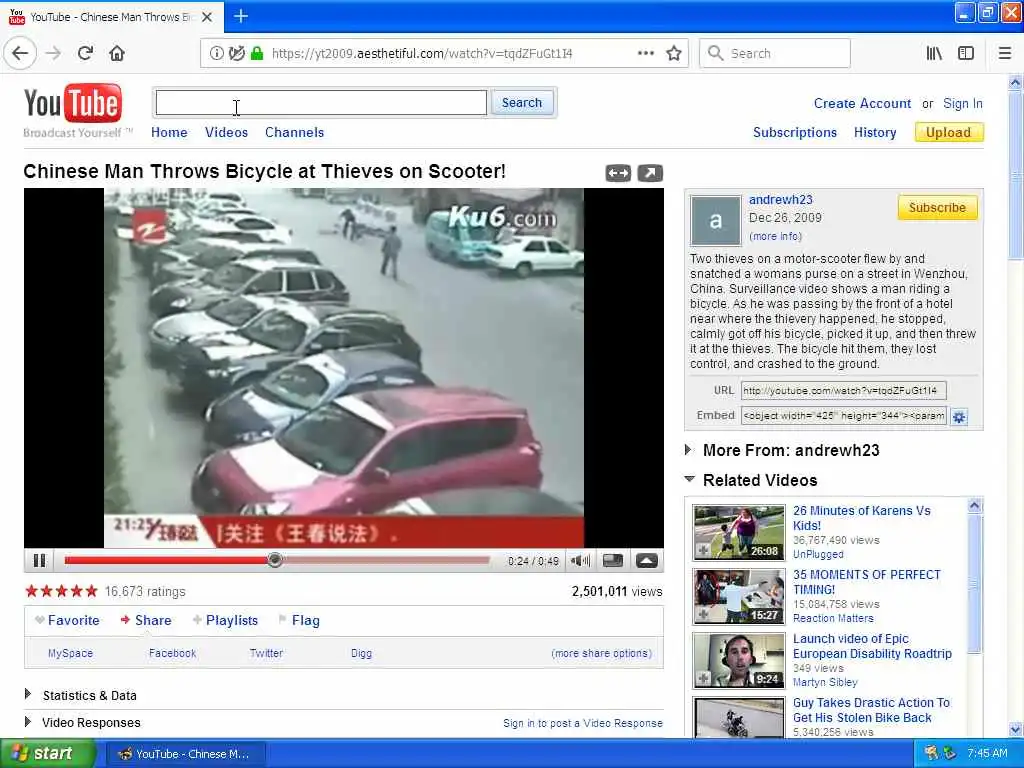The width and height of the screenshot is (1024, 768).
Task: Share the video on Facebook
Action: [x=172, y=653]
